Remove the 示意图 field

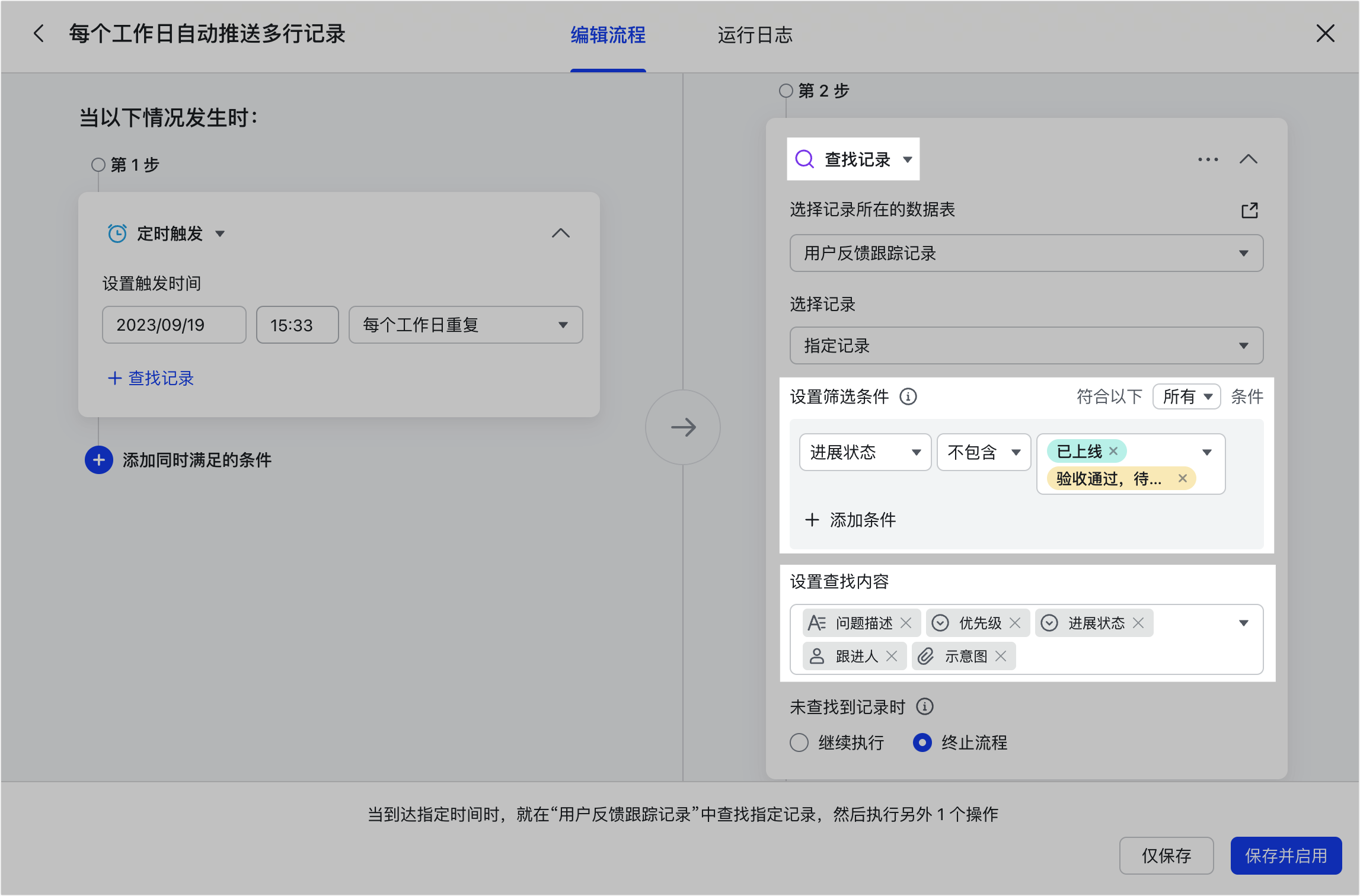coord(1001,656)
